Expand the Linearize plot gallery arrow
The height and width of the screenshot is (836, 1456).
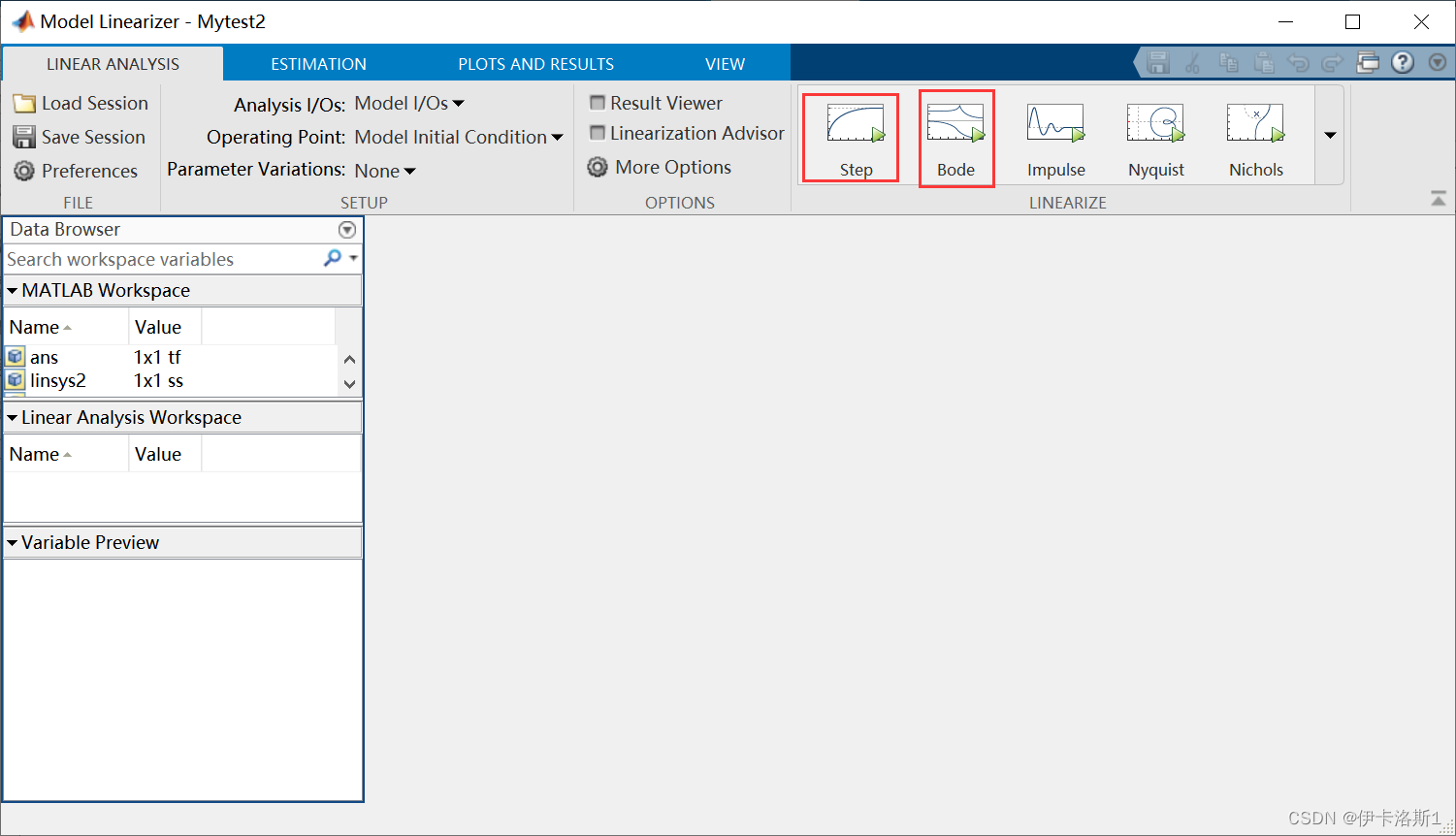coord(1330,135)
